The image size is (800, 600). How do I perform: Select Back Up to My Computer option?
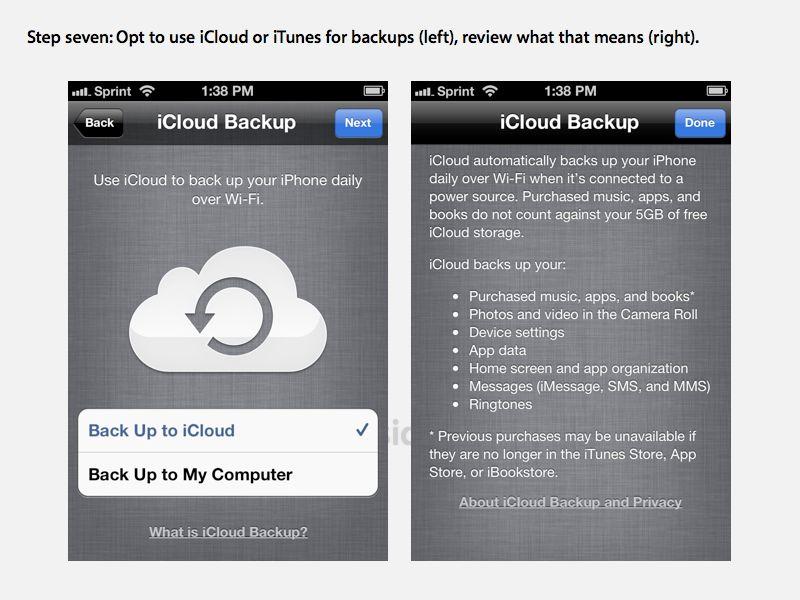coord(228,474)
